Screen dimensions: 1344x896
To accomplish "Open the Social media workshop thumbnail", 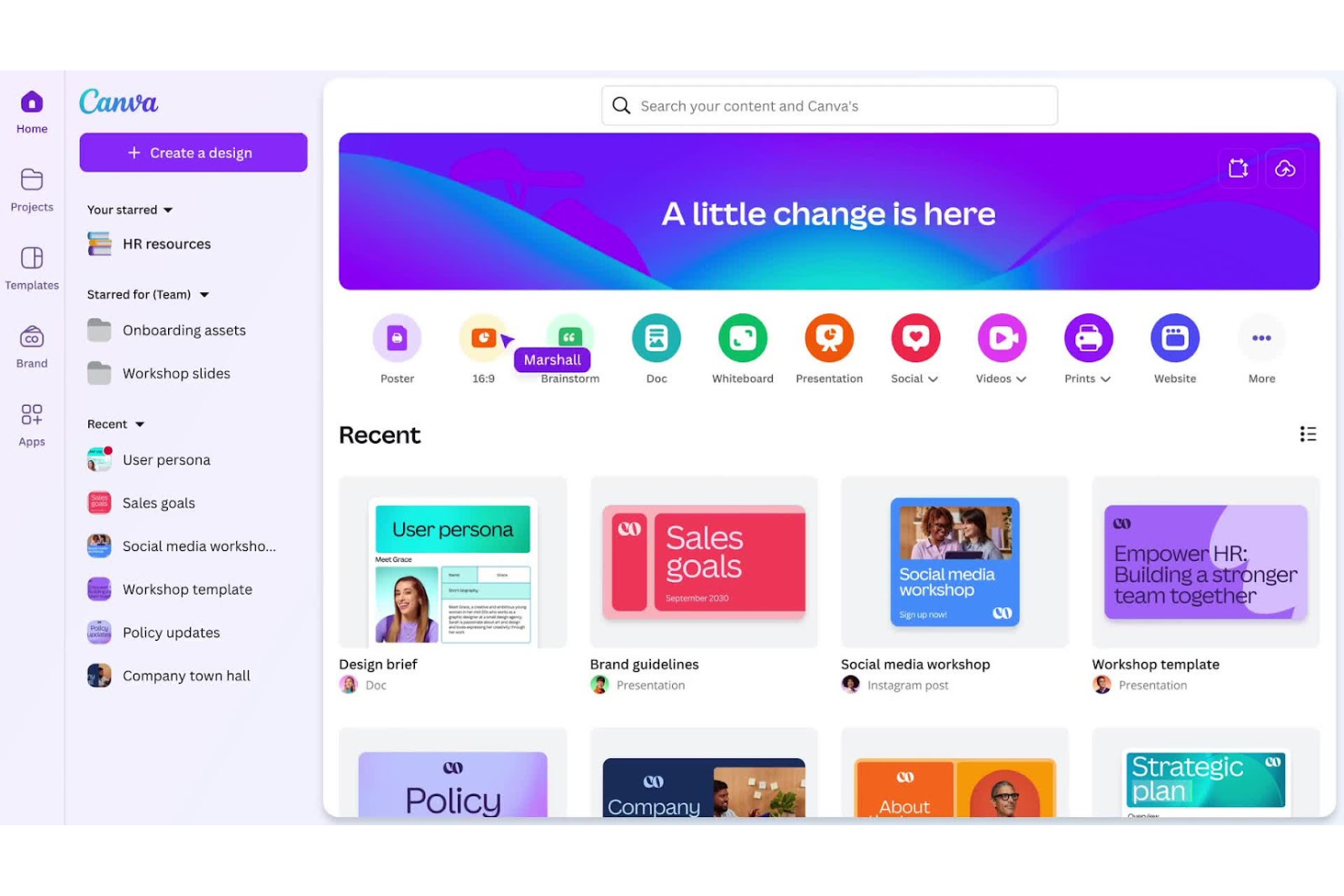I will 954,562.
